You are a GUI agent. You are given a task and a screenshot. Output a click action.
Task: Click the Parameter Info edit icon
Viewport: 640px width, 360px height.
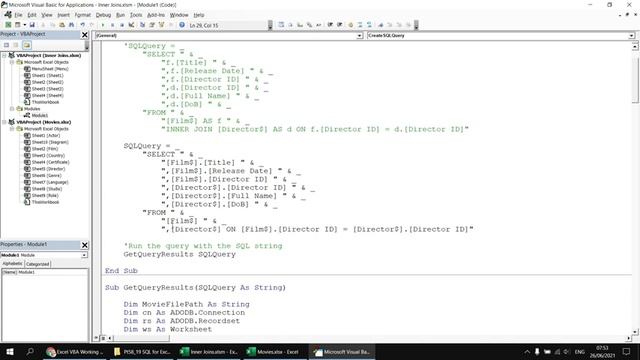[309, 25]
